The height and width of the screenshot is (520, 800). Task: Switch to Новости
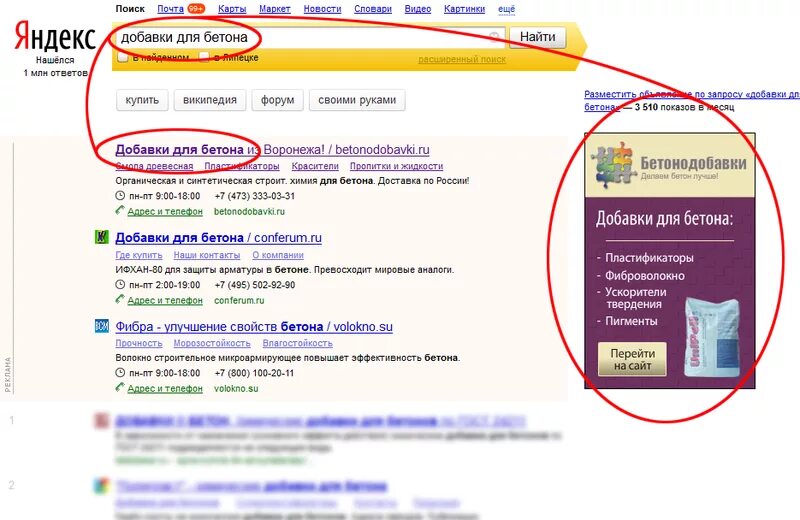pos(322,9)
